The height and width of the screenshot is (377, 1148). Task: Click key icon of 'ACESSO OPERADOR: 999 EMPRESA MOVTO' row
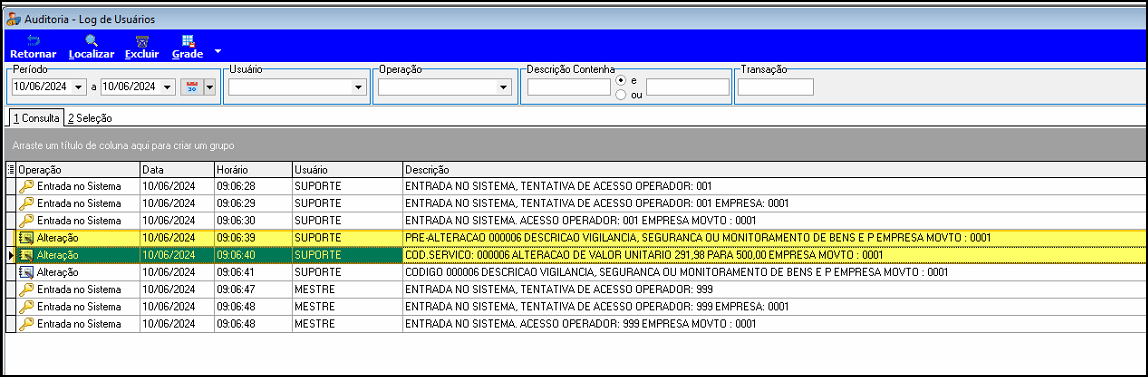click(x=26, y=324)
